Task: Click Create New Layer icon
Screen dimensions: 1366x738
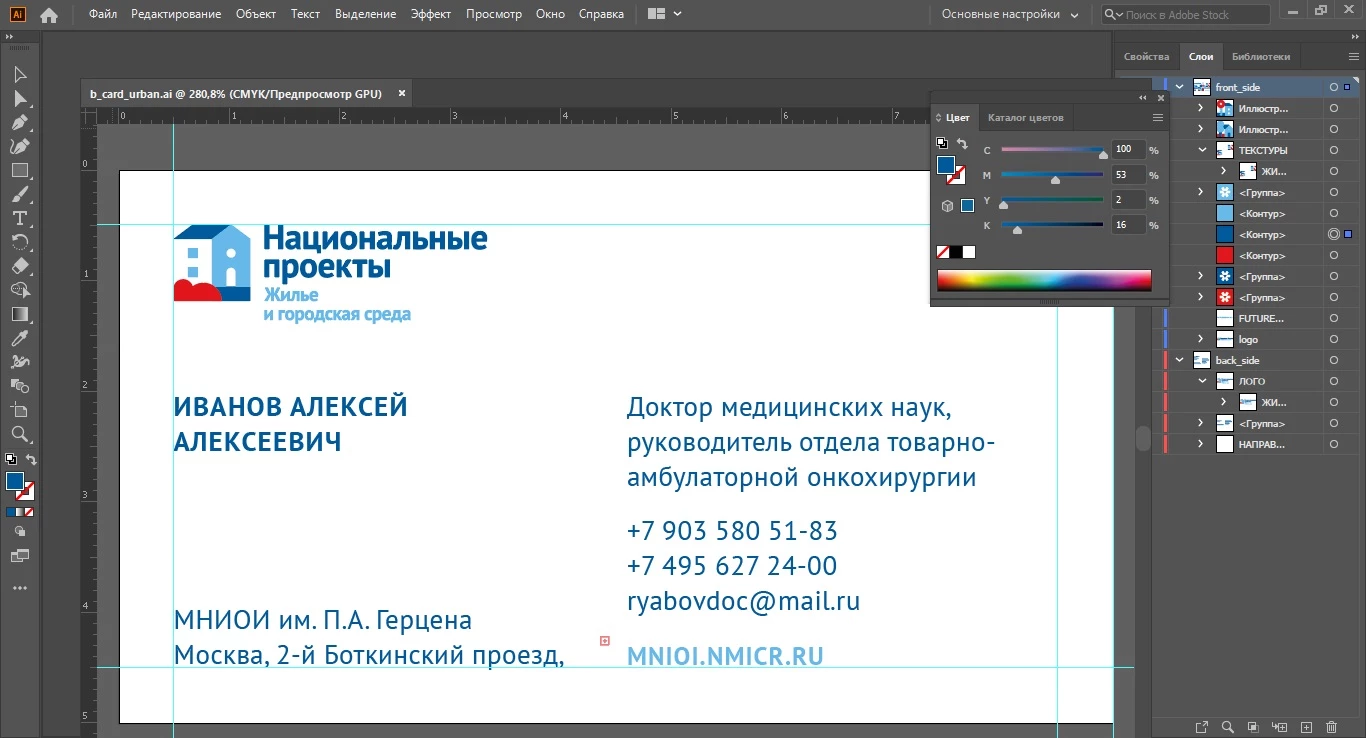Action: pos(1305,727)
